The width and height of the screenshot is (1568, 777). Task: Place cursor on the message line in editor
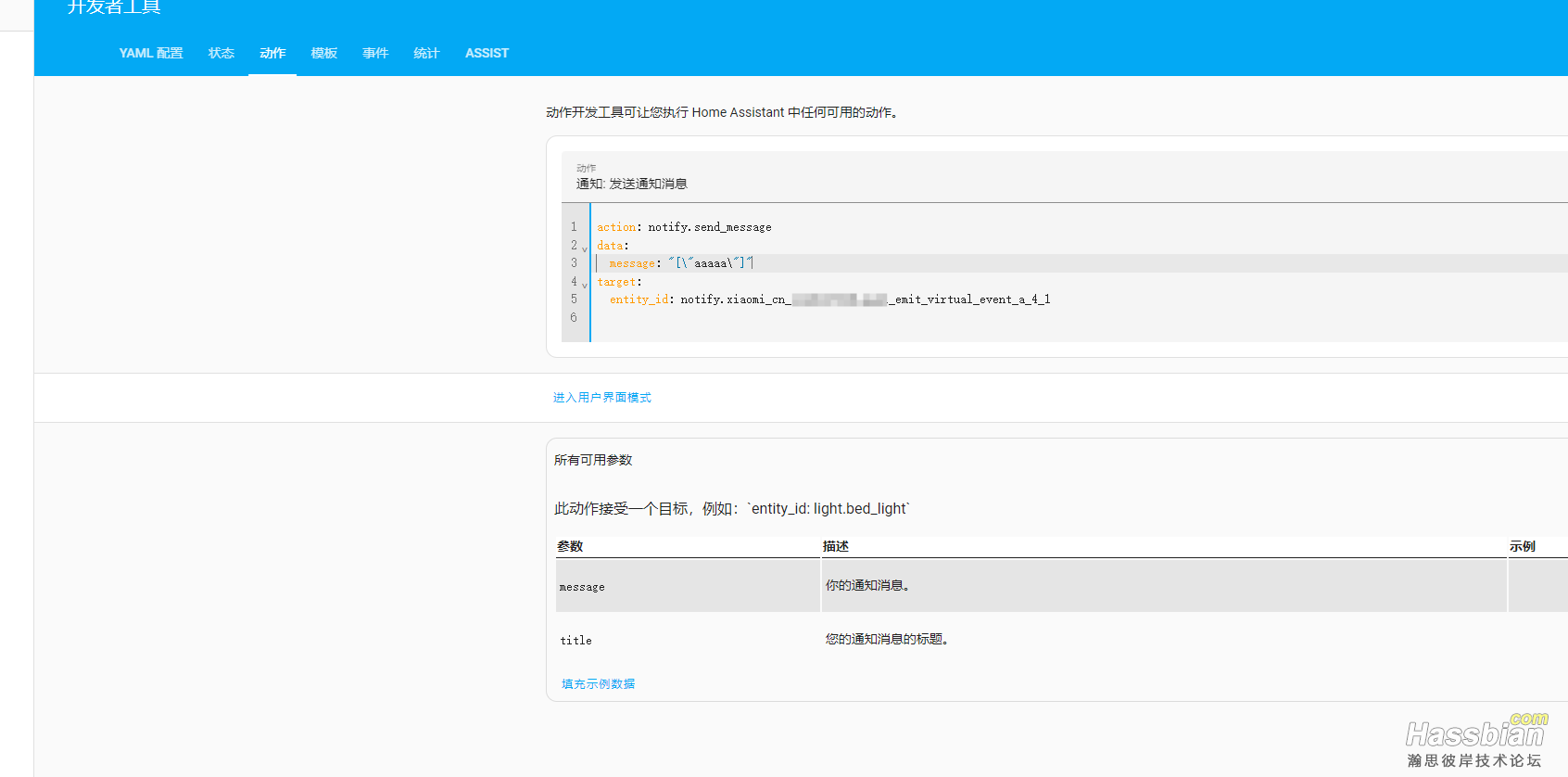[x=1080, y=263]
